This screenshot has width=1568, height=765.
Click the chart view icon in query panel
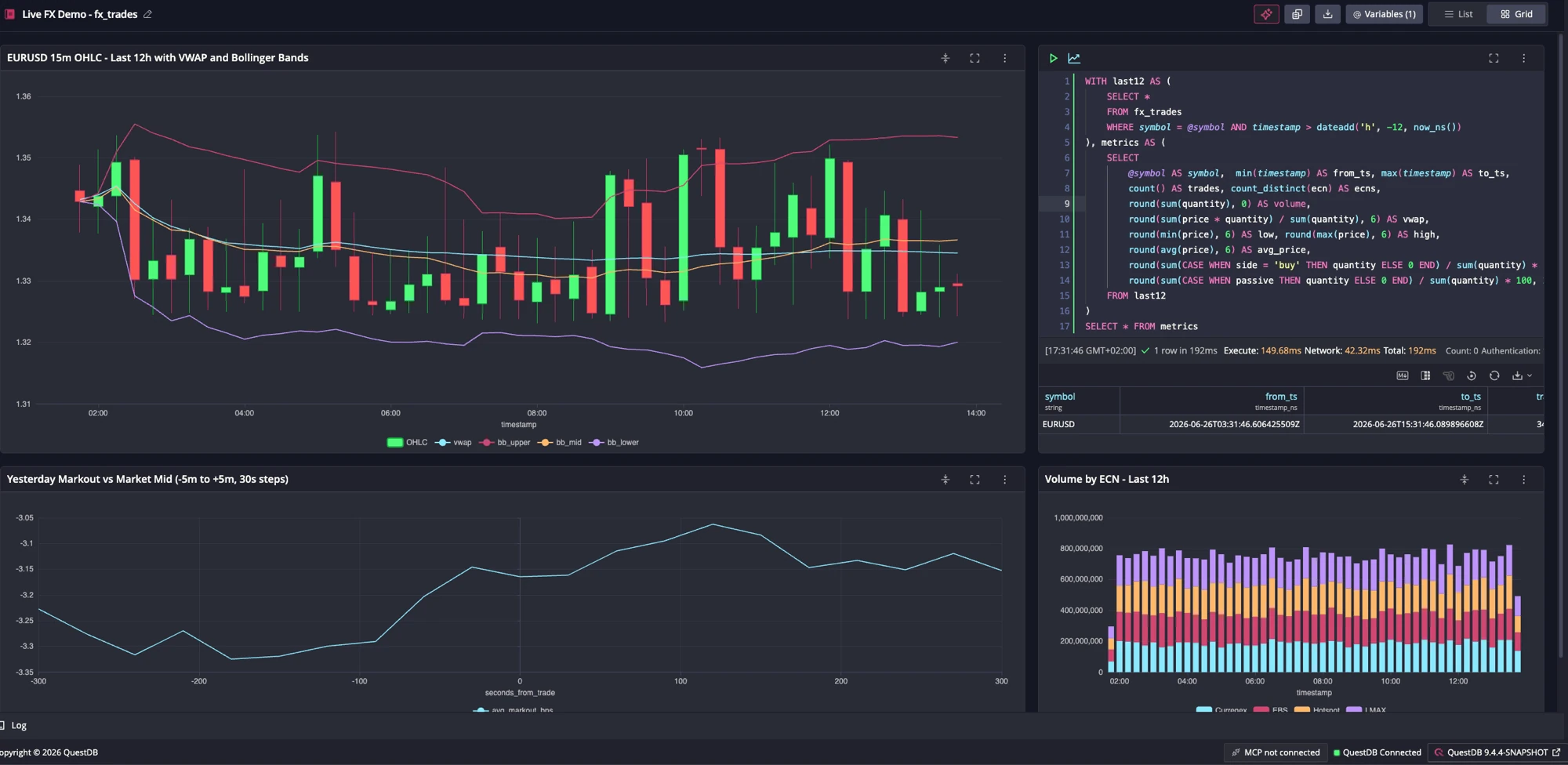(x=1074, y=58)
